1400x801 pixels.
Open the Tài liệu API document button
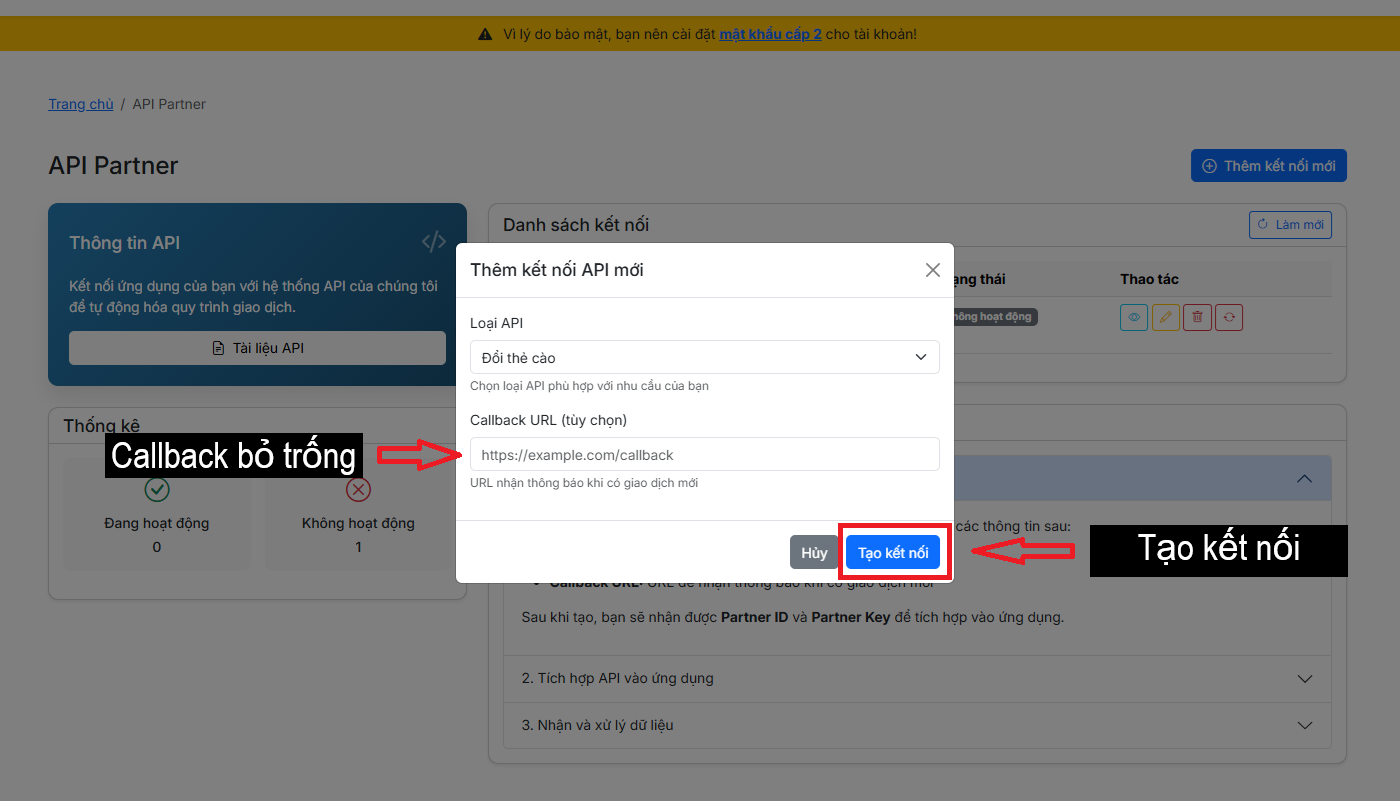(x=257, y=348)
